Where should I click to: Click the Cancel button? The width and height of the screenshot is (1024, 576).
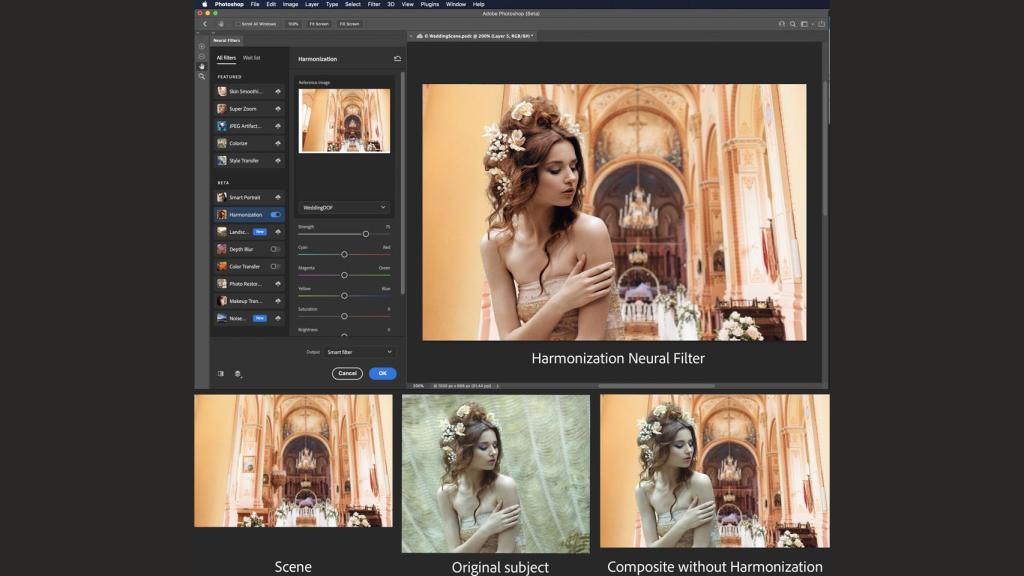click(347, 373)
